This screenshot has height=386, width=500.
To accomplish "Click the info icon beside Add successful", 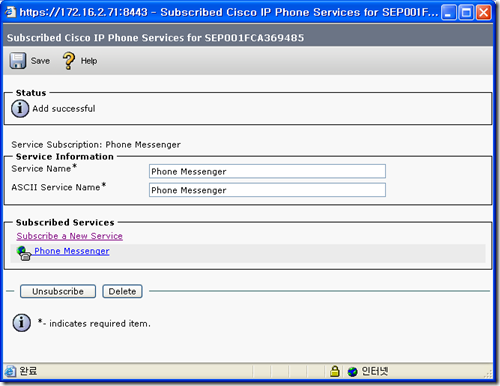I will [x=20, y=108].
